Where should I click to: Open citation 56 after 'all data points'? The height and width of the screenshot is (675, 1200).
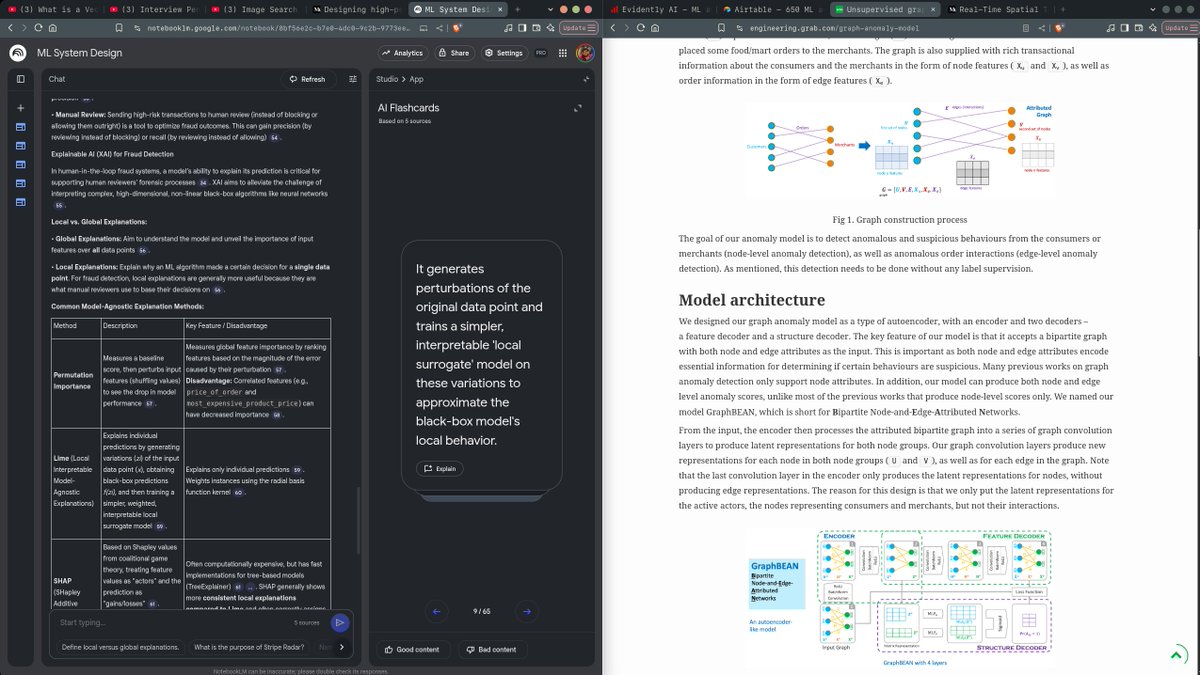click(143, 250)
